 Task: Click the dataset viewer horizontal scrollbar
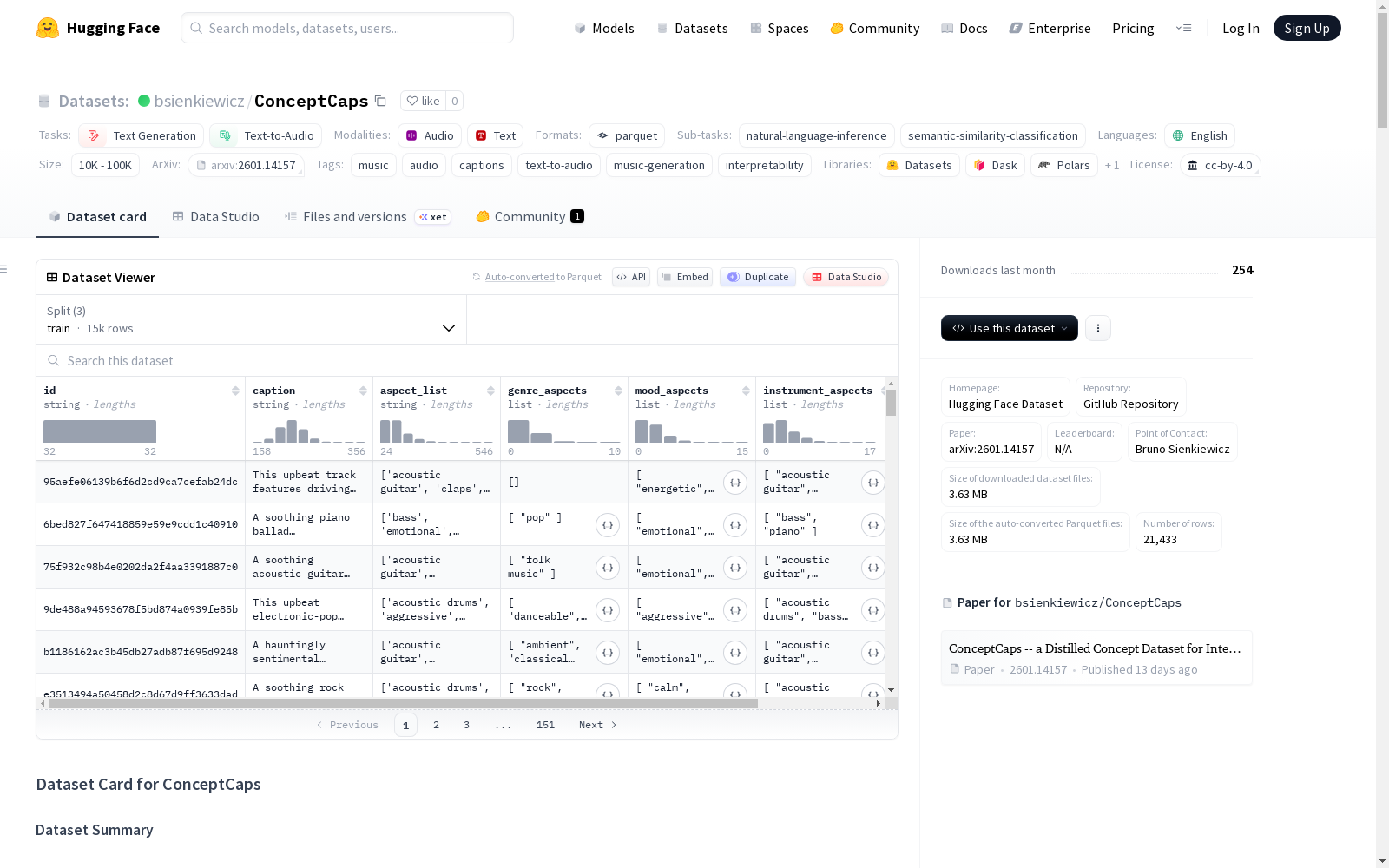[x=403, y=704]
